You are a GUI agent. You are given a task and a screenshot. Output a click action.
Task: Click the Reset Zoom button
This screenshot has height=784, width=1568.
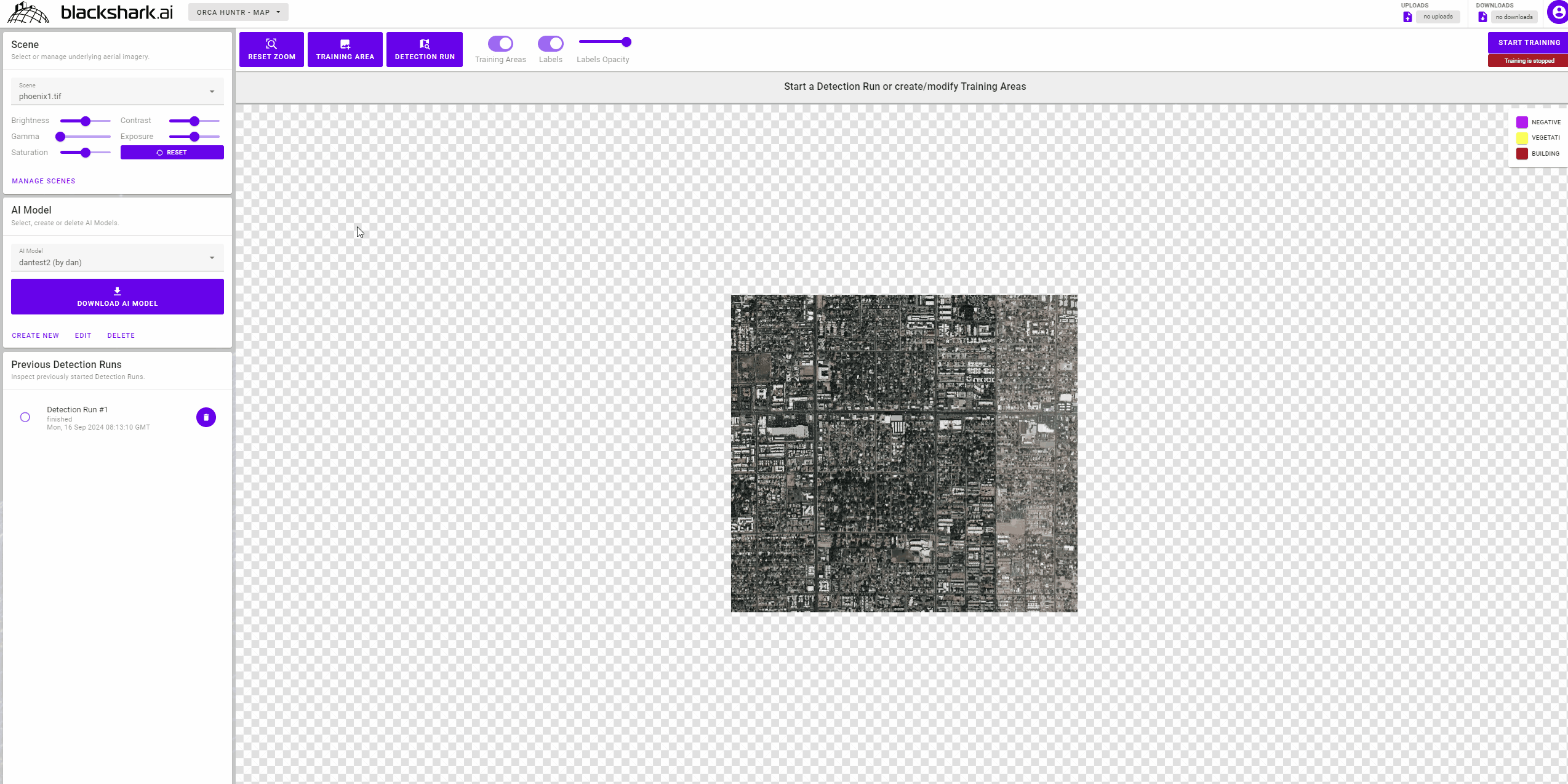pyautogui.click(x=271, y=49)
